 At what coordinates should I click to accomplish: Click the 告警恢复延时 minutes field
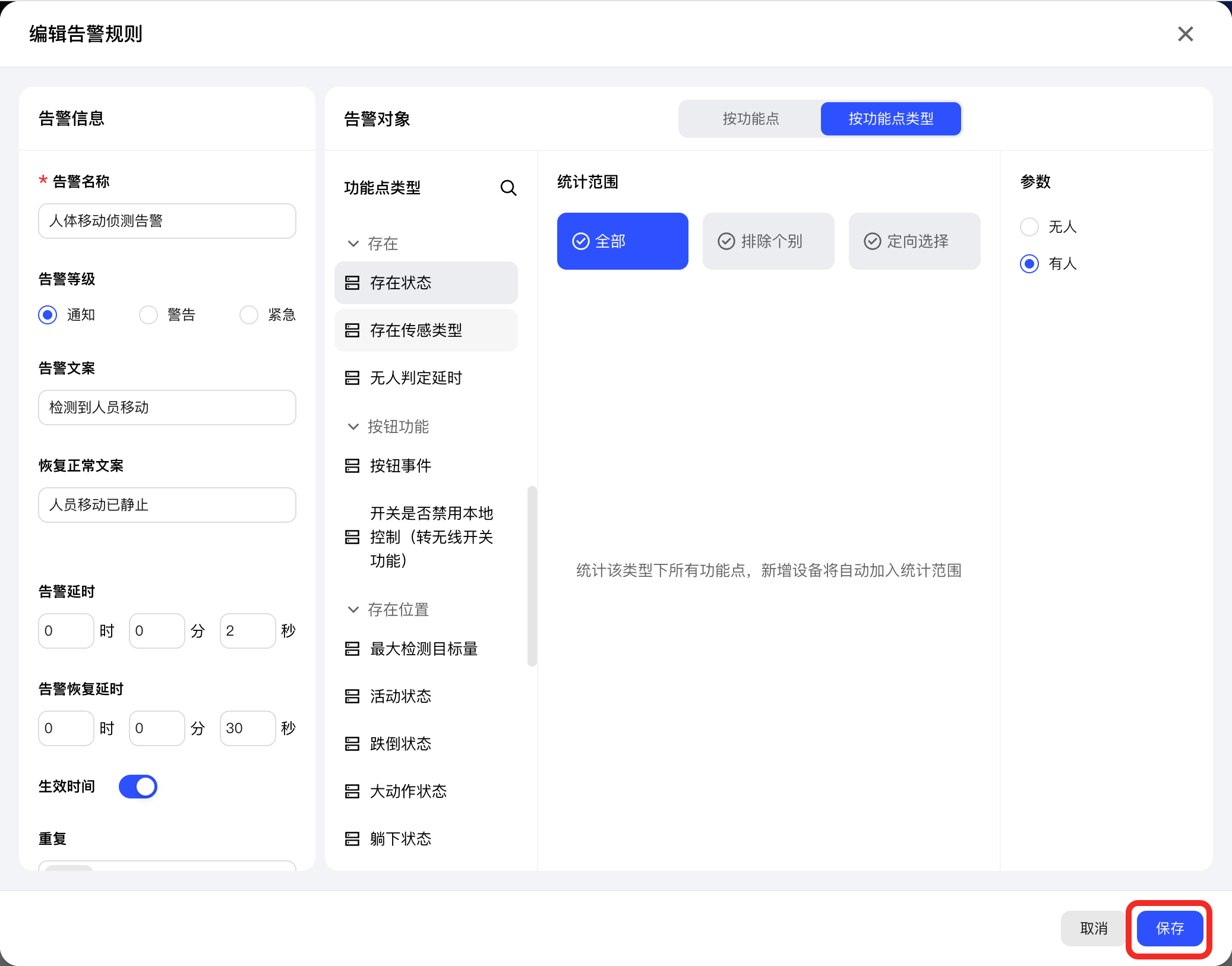point(157,728)
